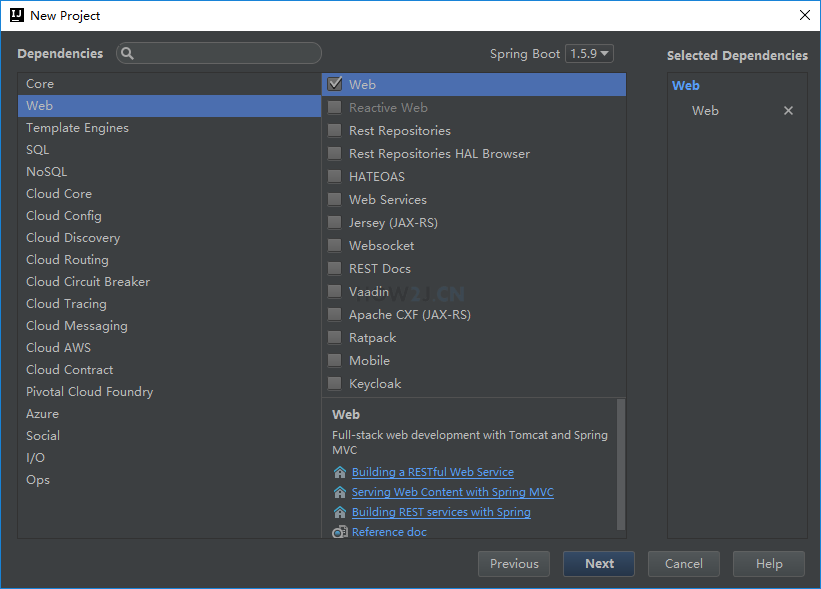This screenshot has width=821, height=589.
Task: Tick the Keycloak checkbox
Action: 335,384
